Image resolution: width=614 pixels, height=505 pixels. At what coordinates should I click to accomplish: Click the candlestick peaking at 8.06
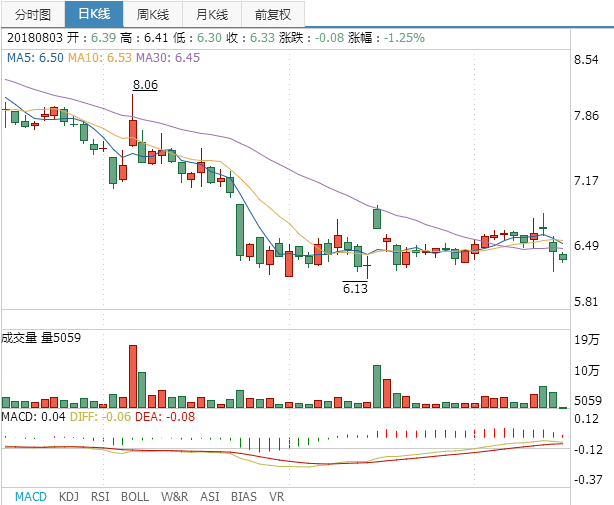click(x=133, y=133)
